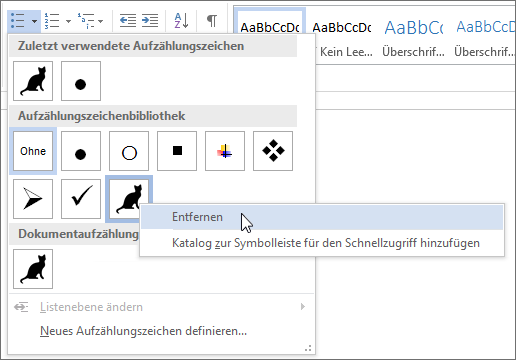Open the Numbering dropdown arrow
Image resolution: width=516 pixels, height=360 pixels.
68,21
